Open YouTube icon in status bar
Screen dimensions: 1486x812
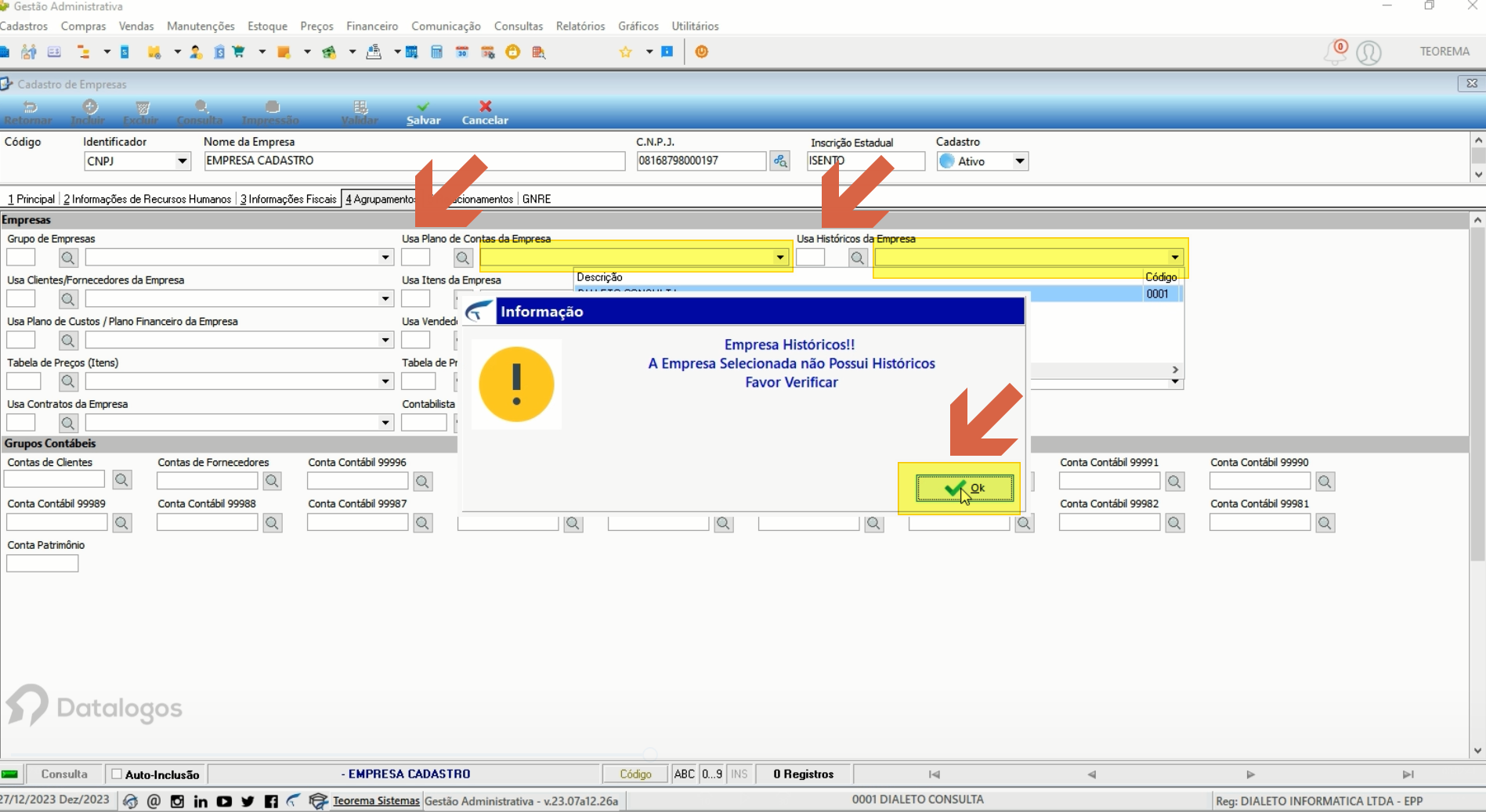pyautogui.click(x=224, y=801)
